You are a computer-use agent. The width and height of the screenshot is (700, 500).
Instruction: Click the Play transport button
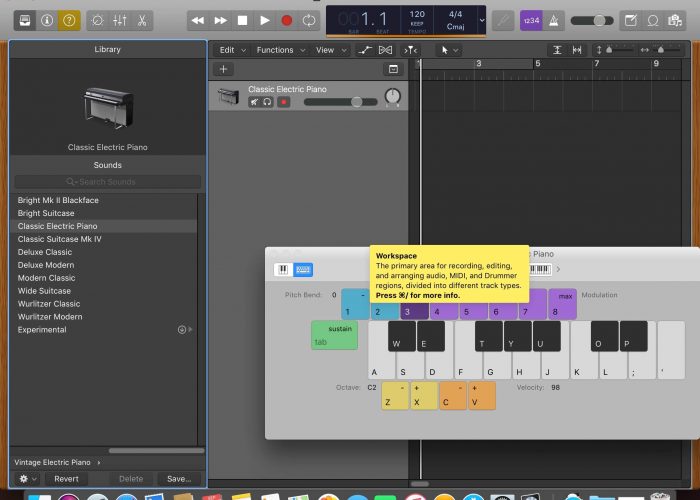[265, 21]
